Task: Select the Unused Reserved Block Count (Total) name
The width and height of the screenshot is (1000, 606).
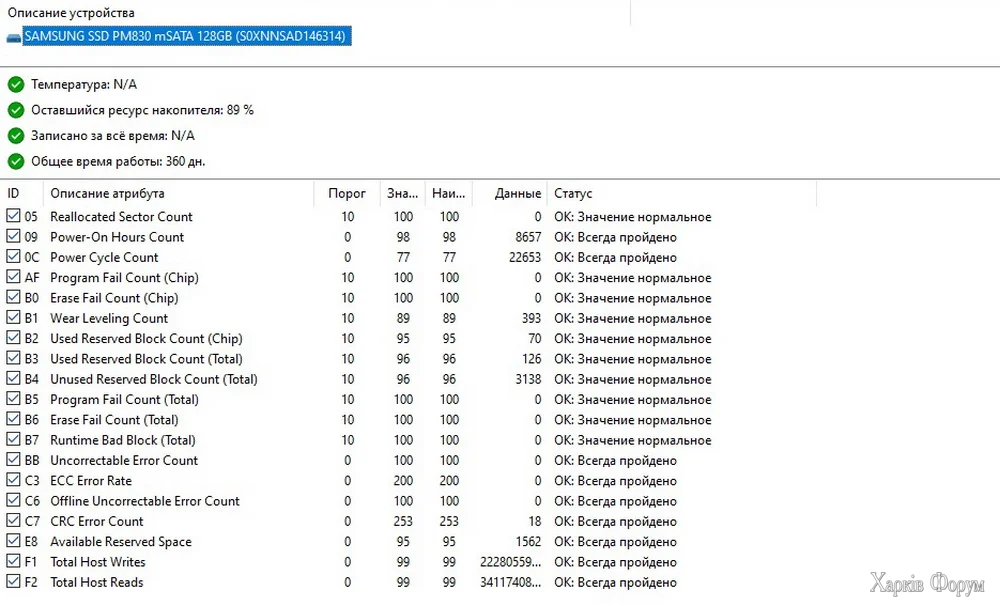Action: tap(154, 379)
